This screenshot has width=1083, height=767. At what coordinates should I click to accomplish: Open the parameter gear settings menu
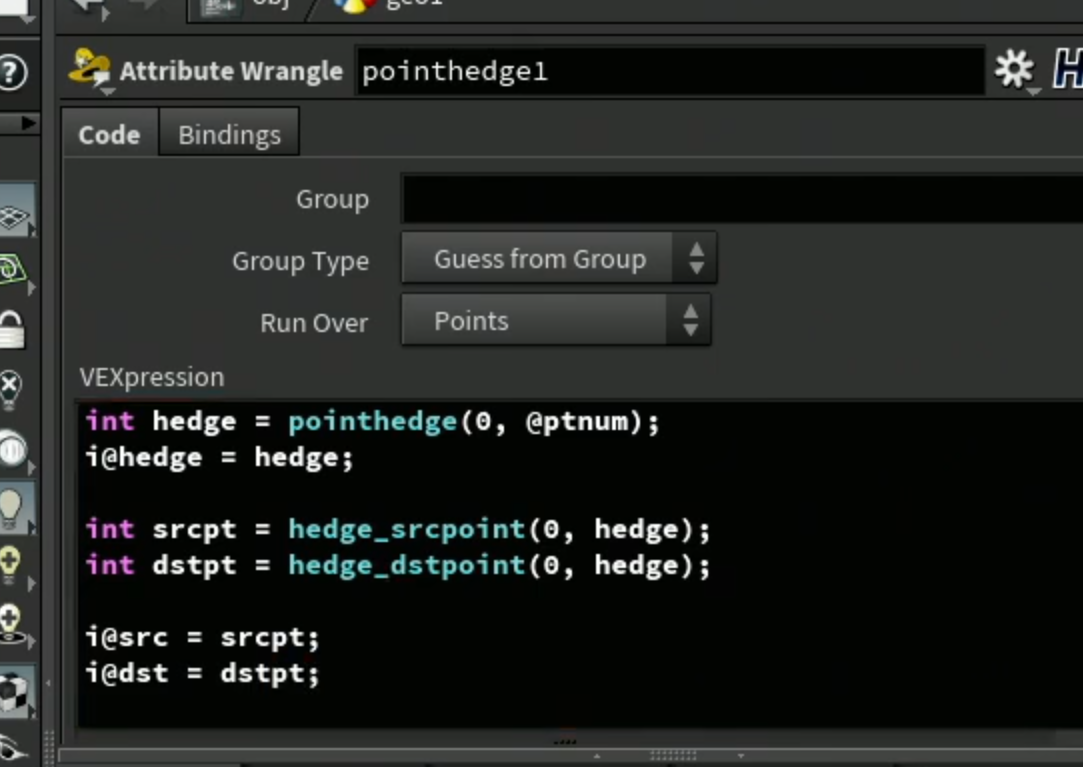click(1014, 69)
